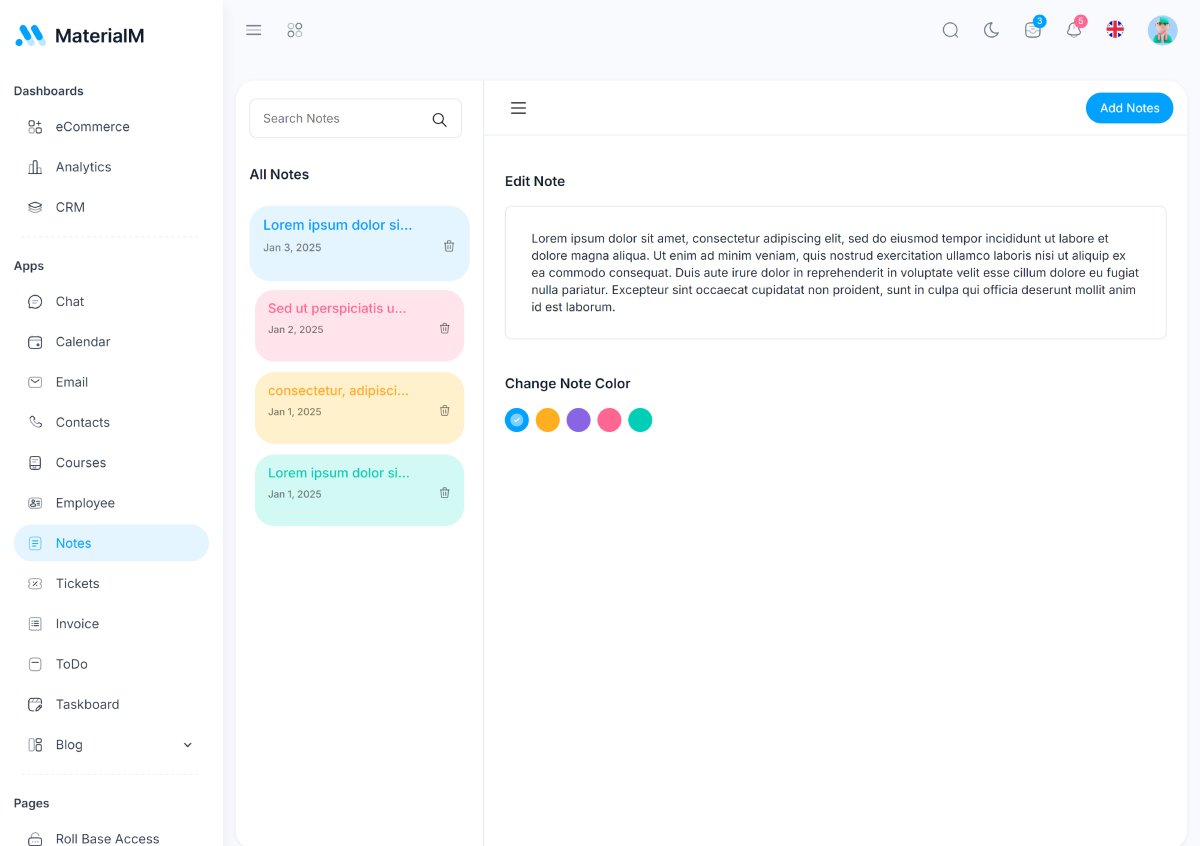The image size is (1200, 846).
Task: Open the user profile avatar menu
Action: pyautogui.click(x=1162, y=29)
